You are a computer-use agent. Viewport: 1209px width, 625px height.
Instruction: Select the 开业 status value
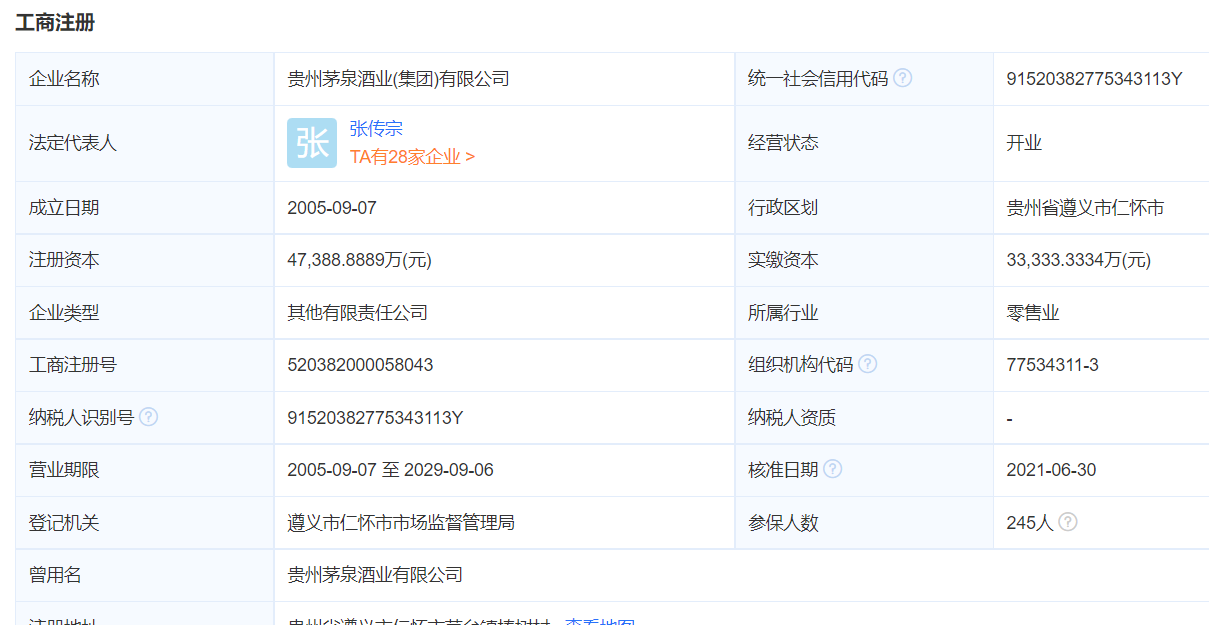[x=1024, y=143]
